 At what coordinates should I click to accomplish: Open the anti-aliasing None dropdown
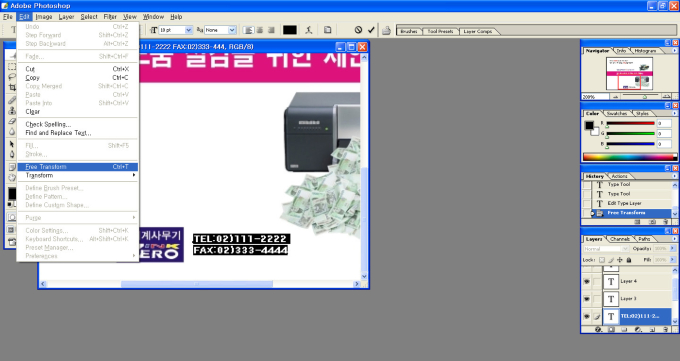pyautogui.click(x=232, y=30)
